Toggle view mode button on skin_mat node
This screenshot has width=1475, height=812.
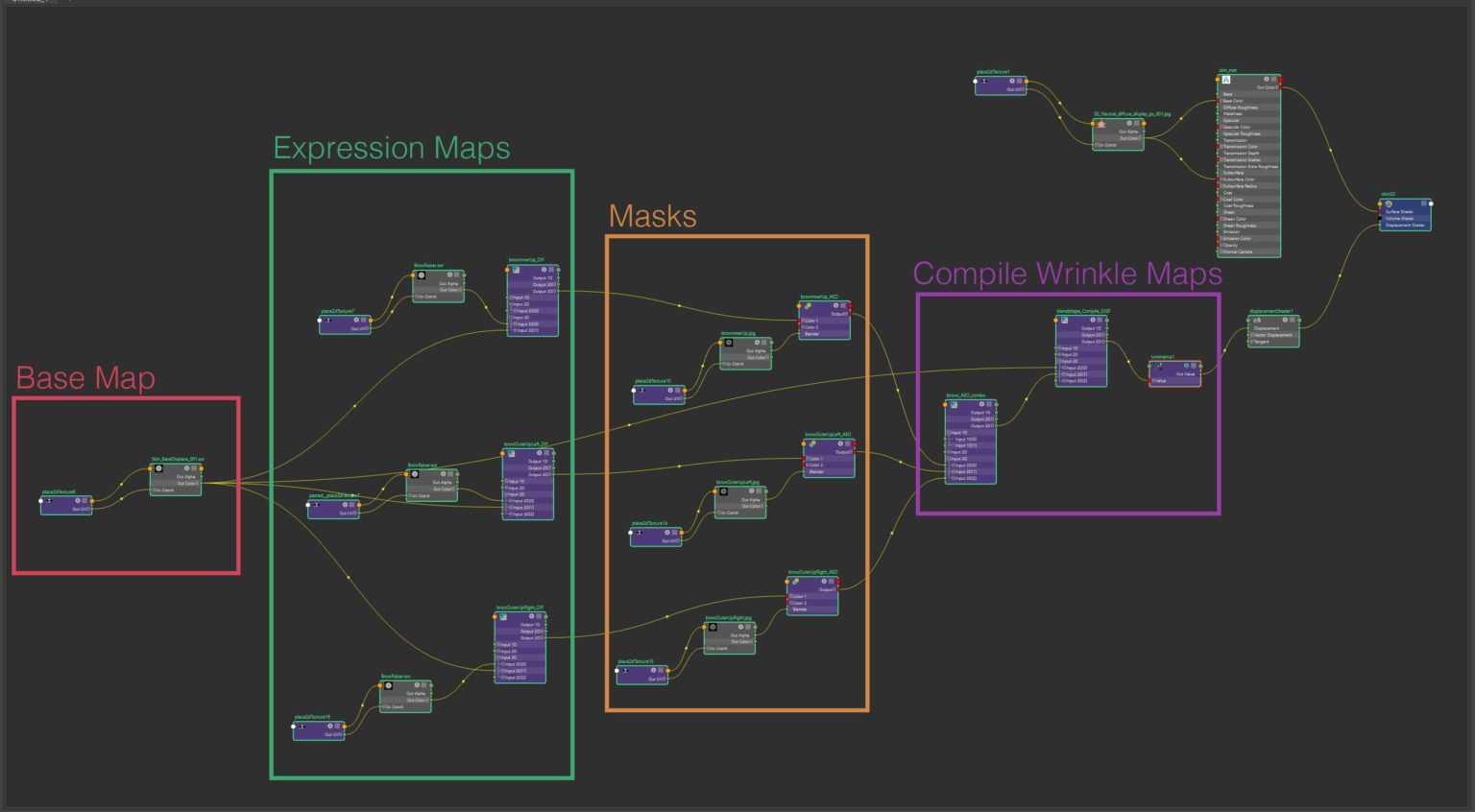(1273, 79)
